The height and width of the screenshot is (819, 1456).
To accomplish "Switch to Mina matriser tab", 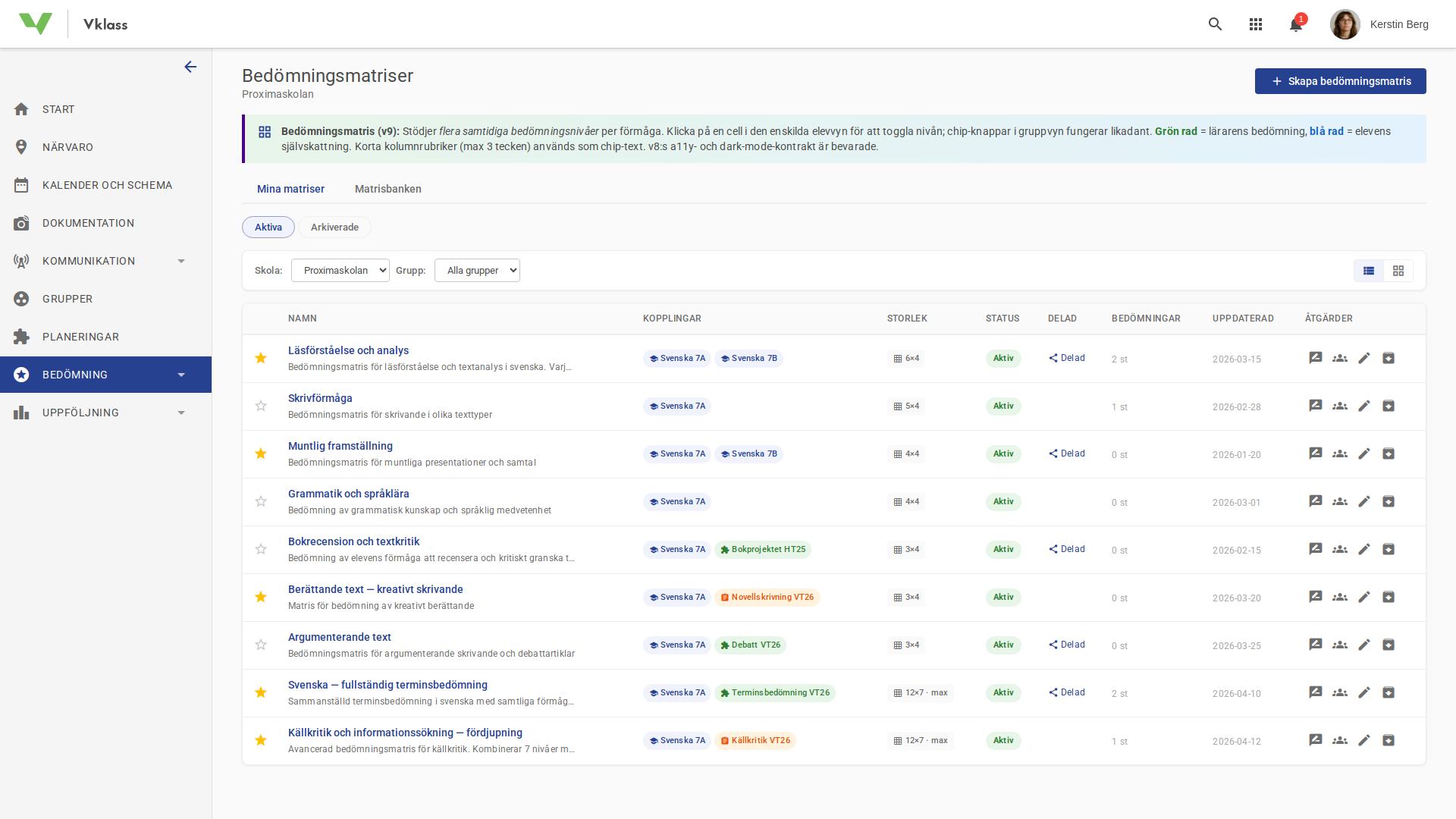I will (x=290, y=189).
